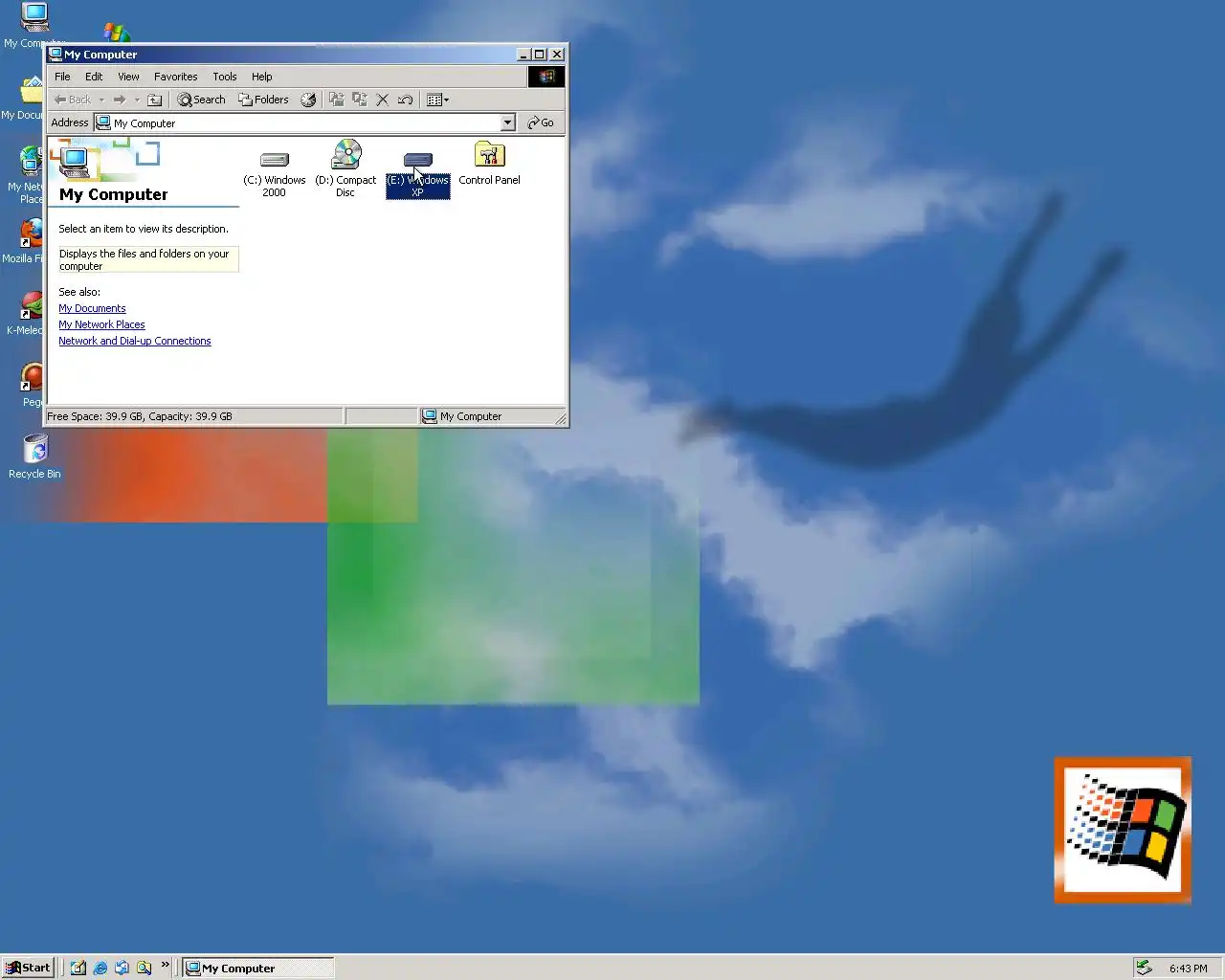Click the Start button
The height and width of the screenshot is (980, 1225).
click(x=28, y=968)
